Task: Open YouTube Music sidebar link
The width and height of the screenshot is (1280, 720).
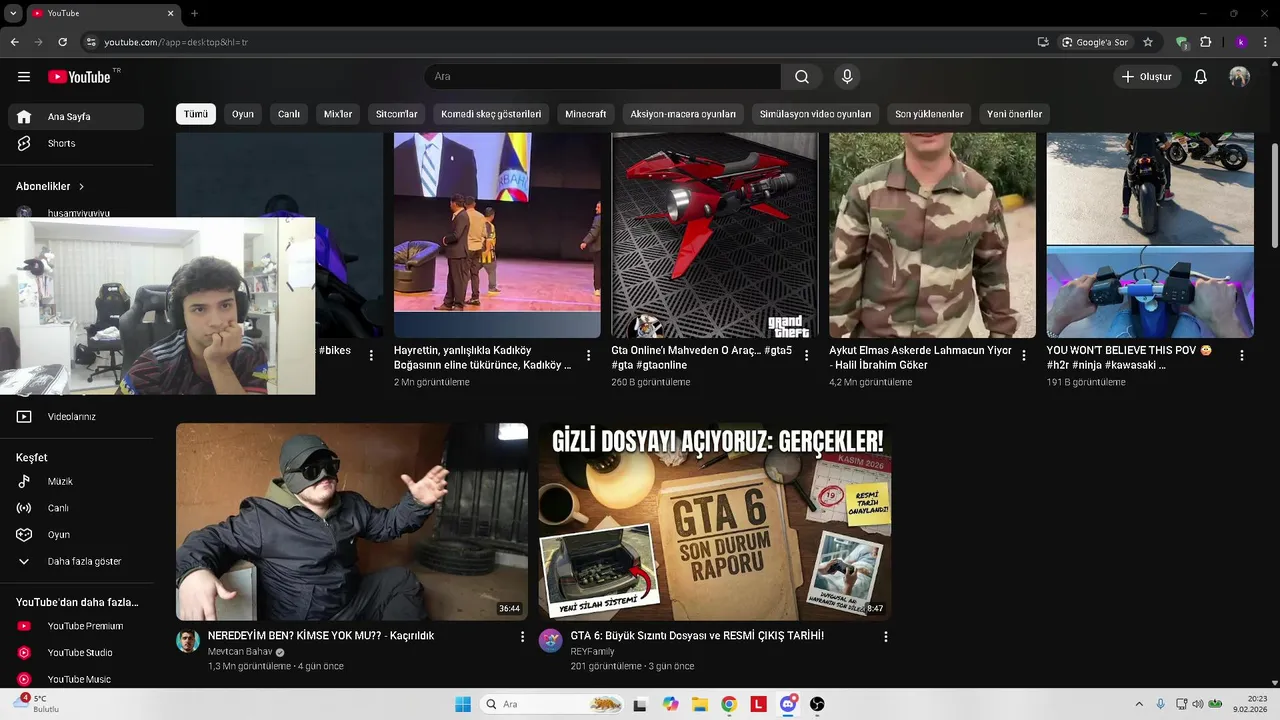Action: pyautogui.click(x=76, y=679)
